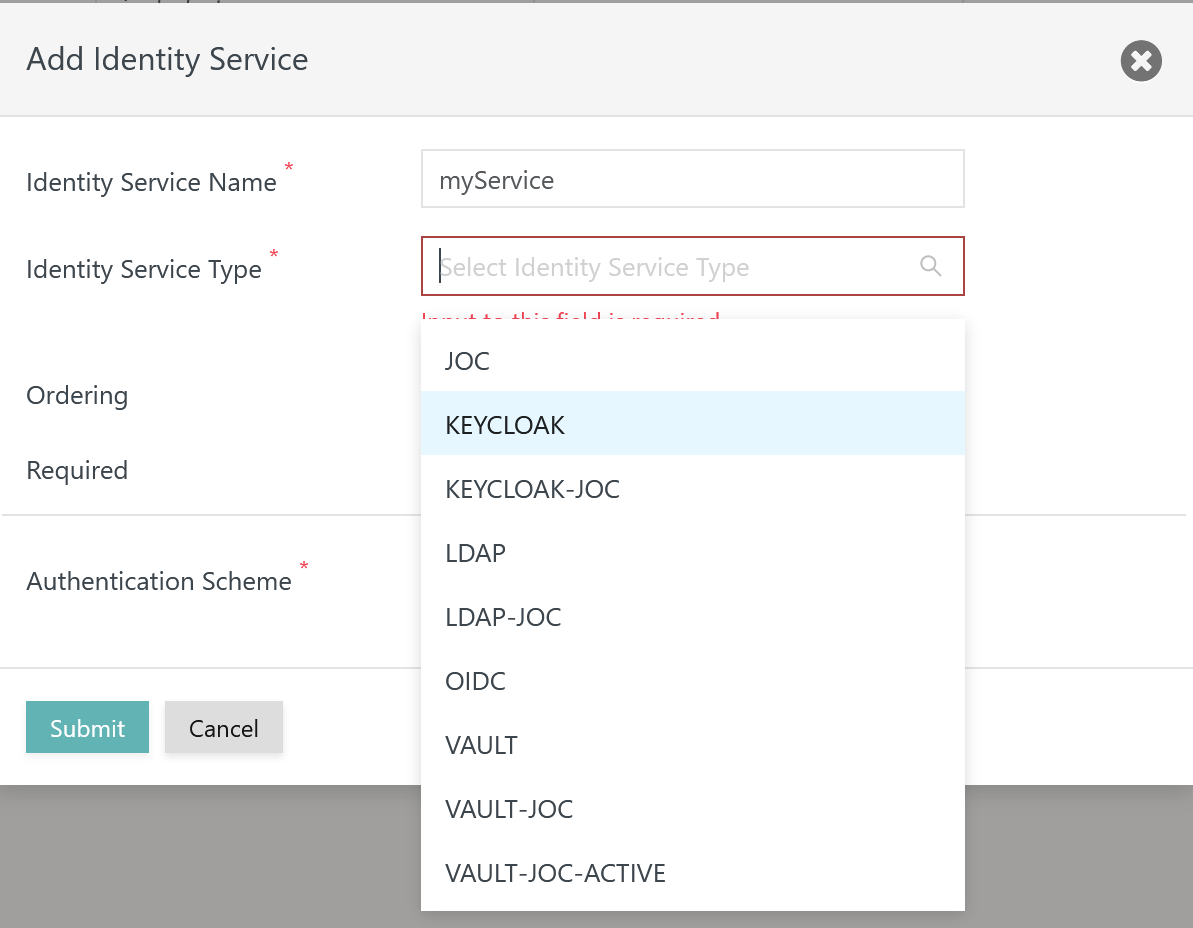This screenshot has height=928, width=1193.
Task: Click the Identity Service Type label
Action: (144, 269)
